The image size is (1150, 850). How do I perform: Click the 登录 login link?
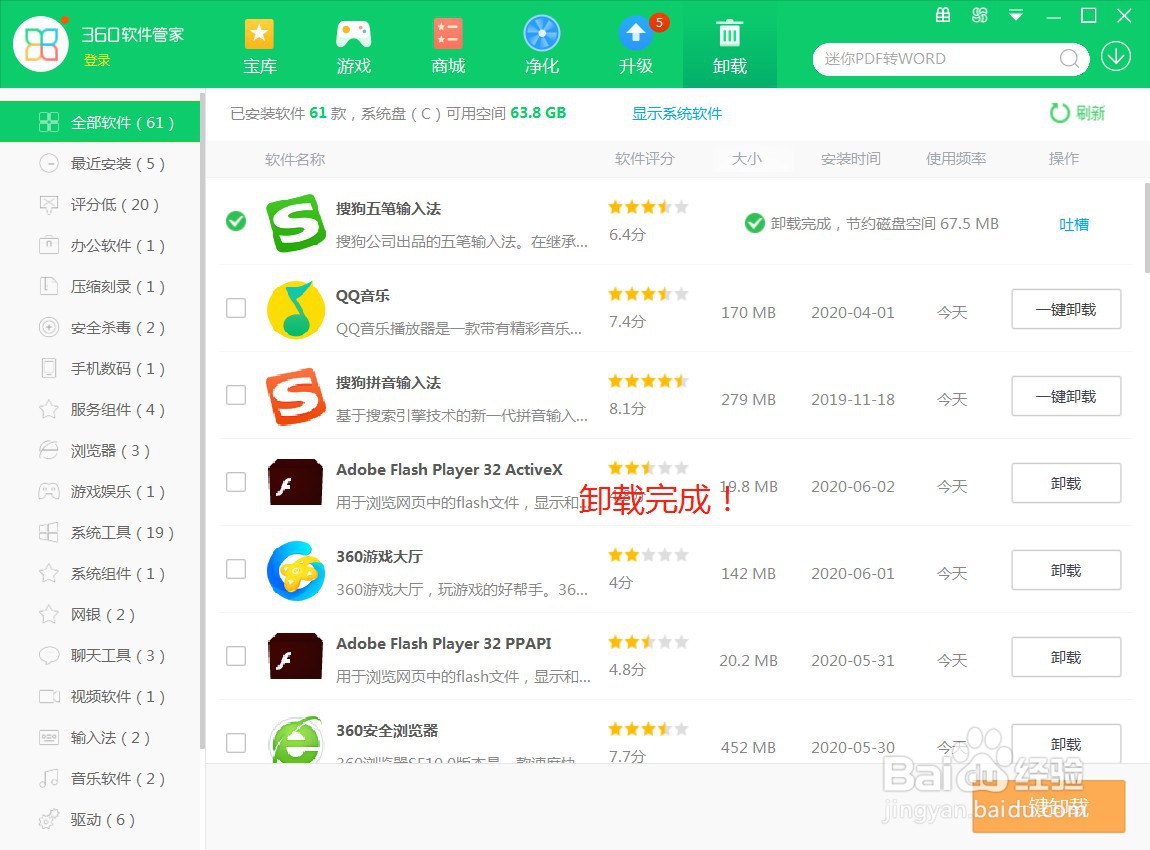[x=97, y=60]
